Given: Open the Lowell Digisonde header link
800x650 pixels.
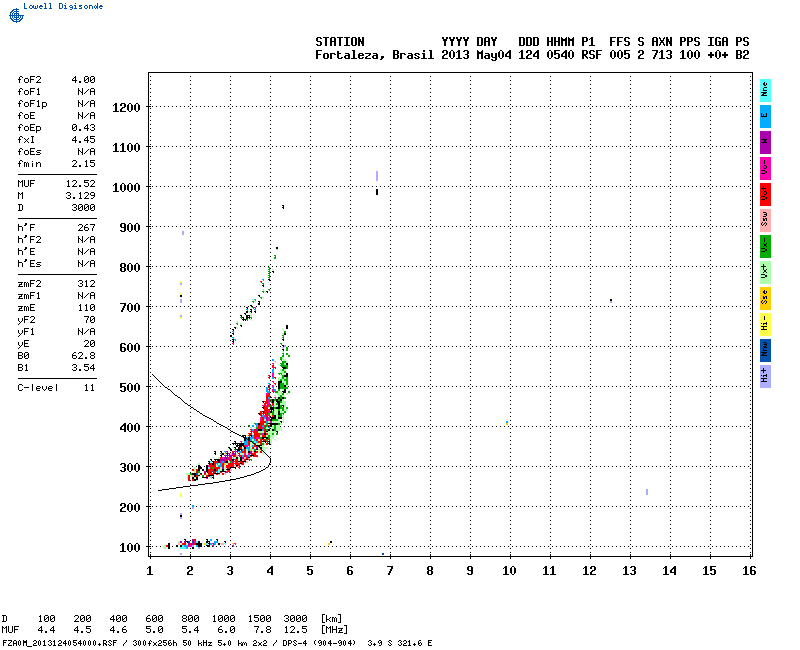Looking at the screenshot, I should [x=63, y=6].
